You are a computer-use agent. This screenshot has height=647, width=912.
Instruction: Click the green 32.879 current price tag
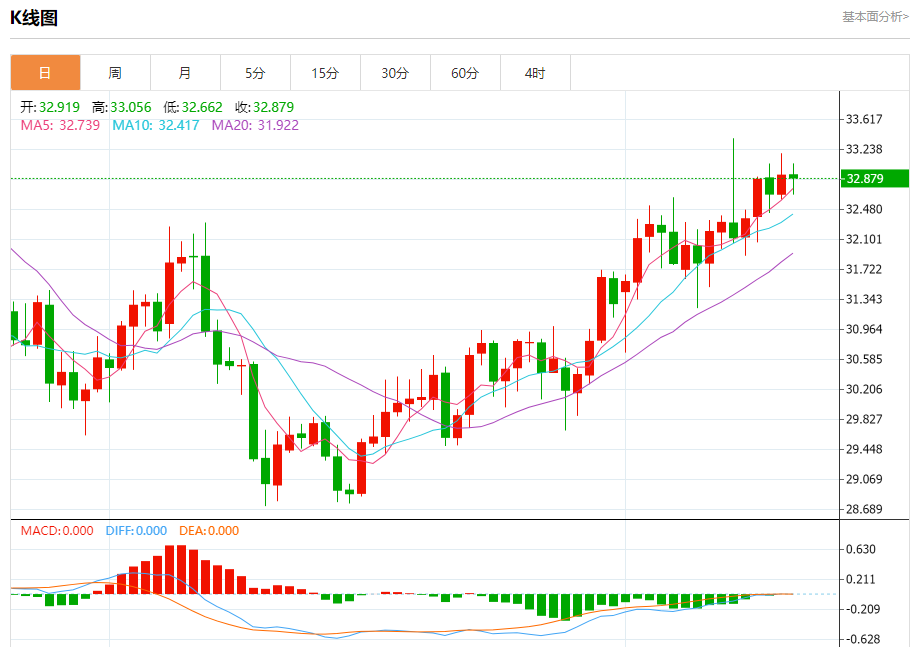[874, 179]
